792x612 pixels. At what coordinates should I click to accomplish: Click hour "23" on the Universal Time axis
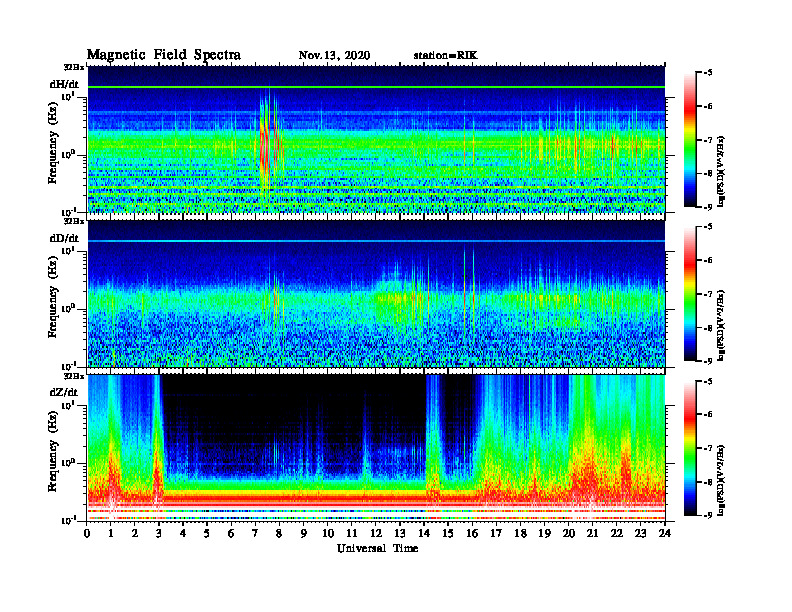click(640, 533)
